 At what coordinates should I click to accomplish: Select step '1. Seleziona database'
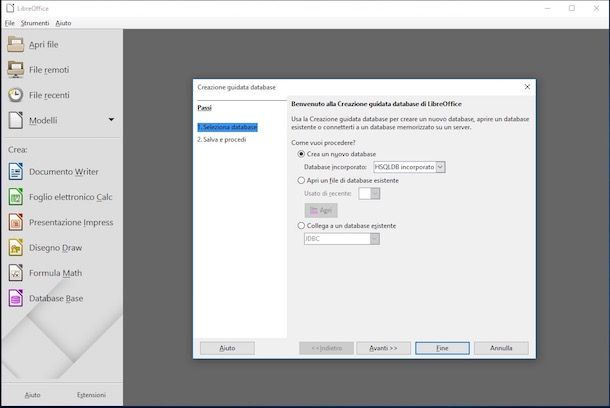click(x=227, y=127)
